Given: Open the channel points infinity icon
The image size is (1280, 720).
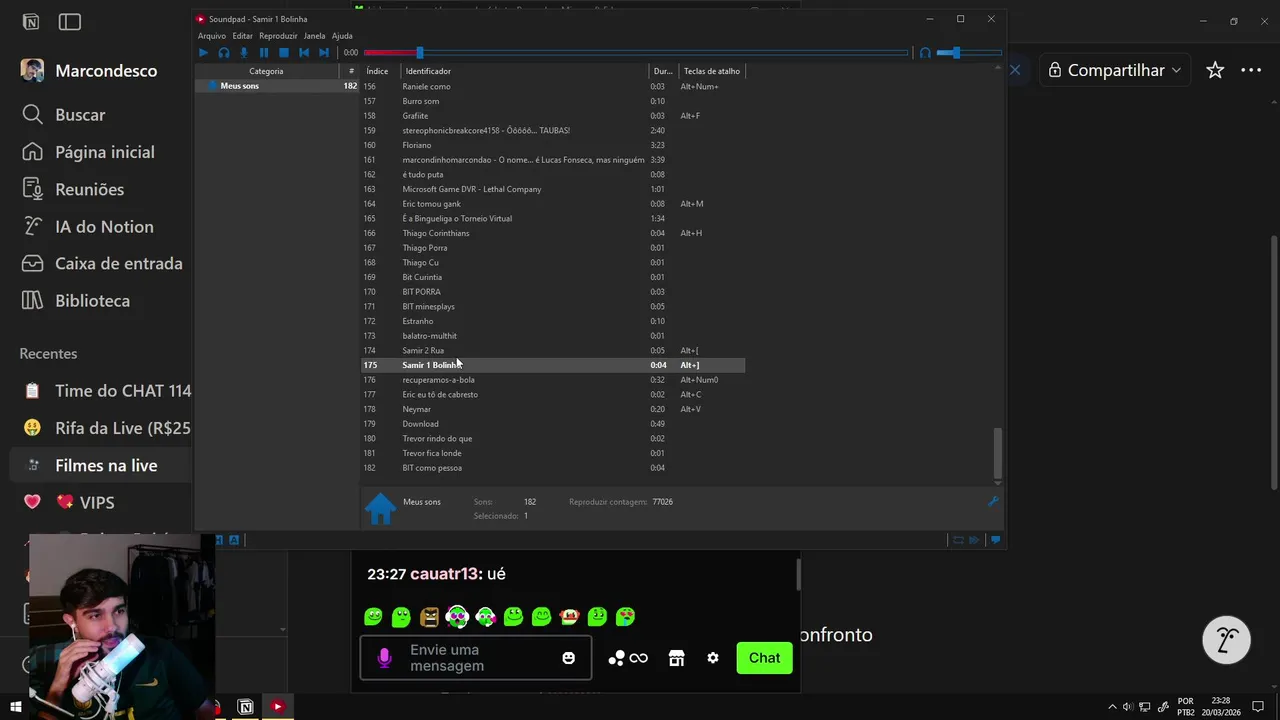Looking at the screenshot, I should coord(628,658).
